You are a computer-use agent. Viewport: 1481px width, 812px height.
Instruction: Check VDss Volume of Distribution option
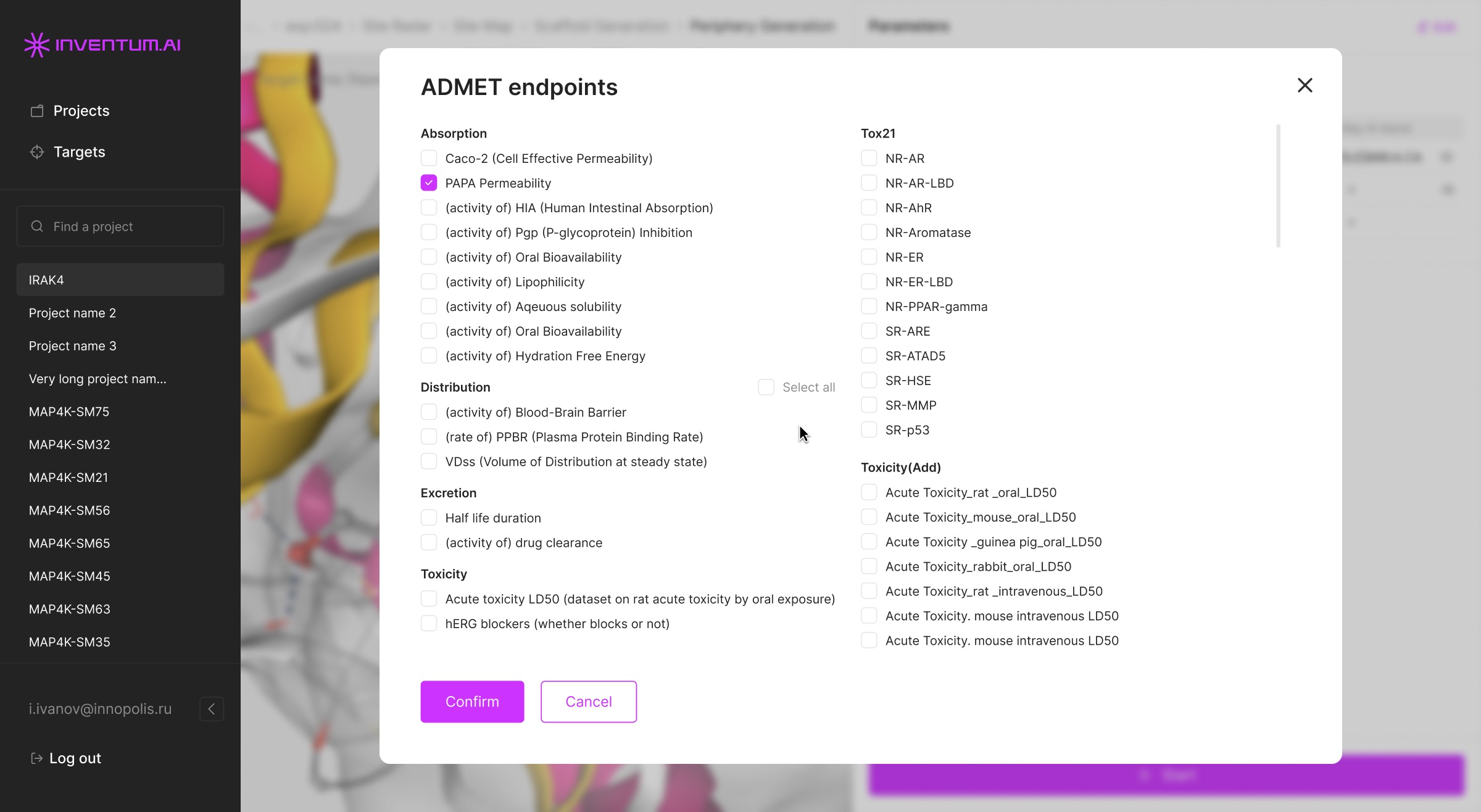pyautogui.click(x=429, y=462)
